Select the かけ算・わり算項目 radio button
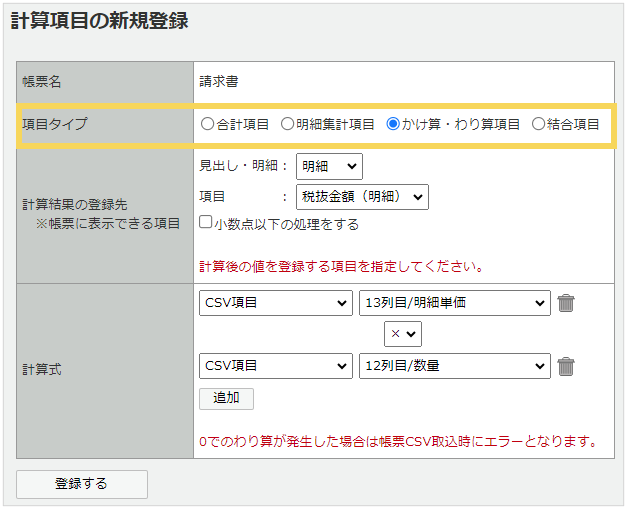 pos(393,124)
